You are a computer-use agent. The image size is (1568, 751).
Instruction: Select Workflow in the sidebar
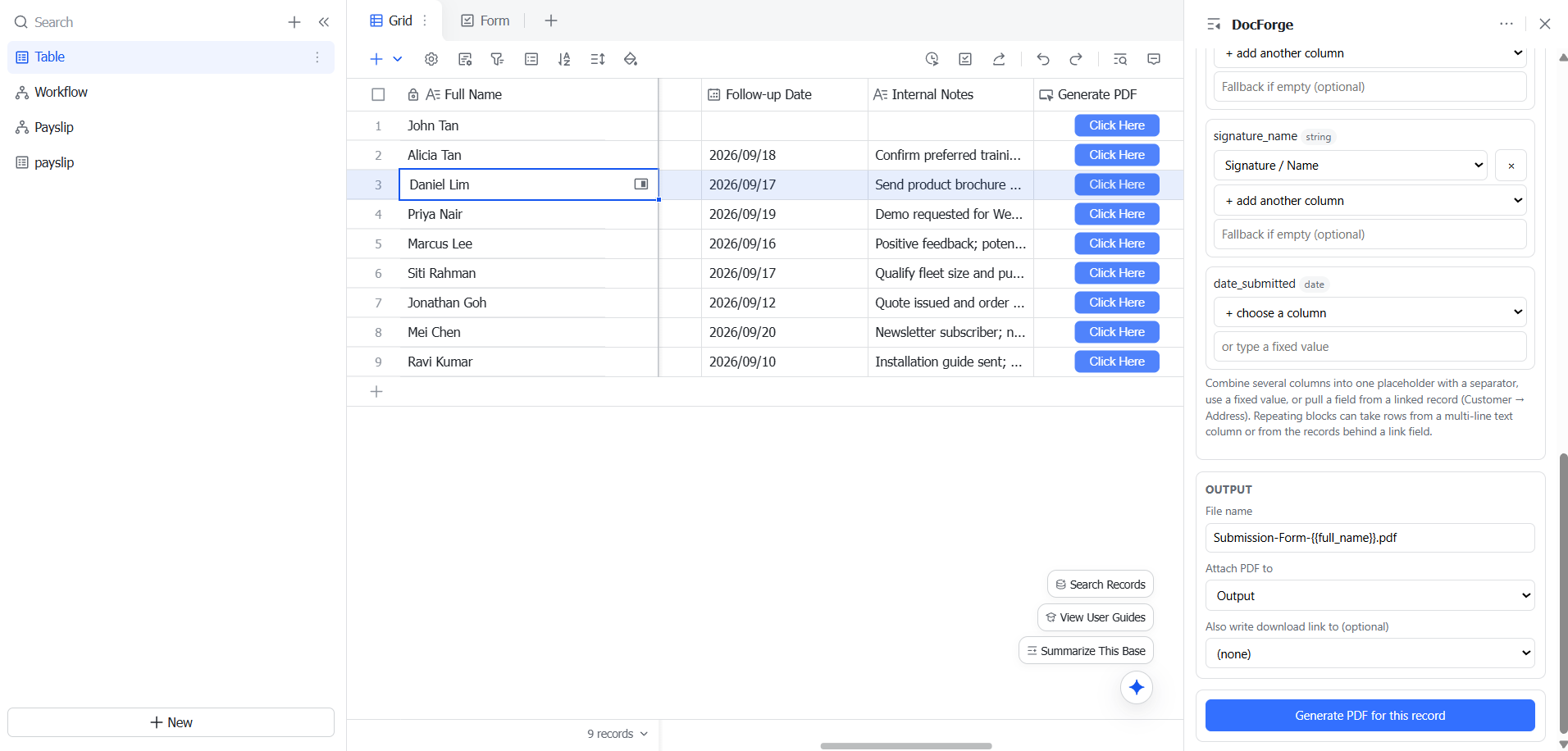click(171, 92)
